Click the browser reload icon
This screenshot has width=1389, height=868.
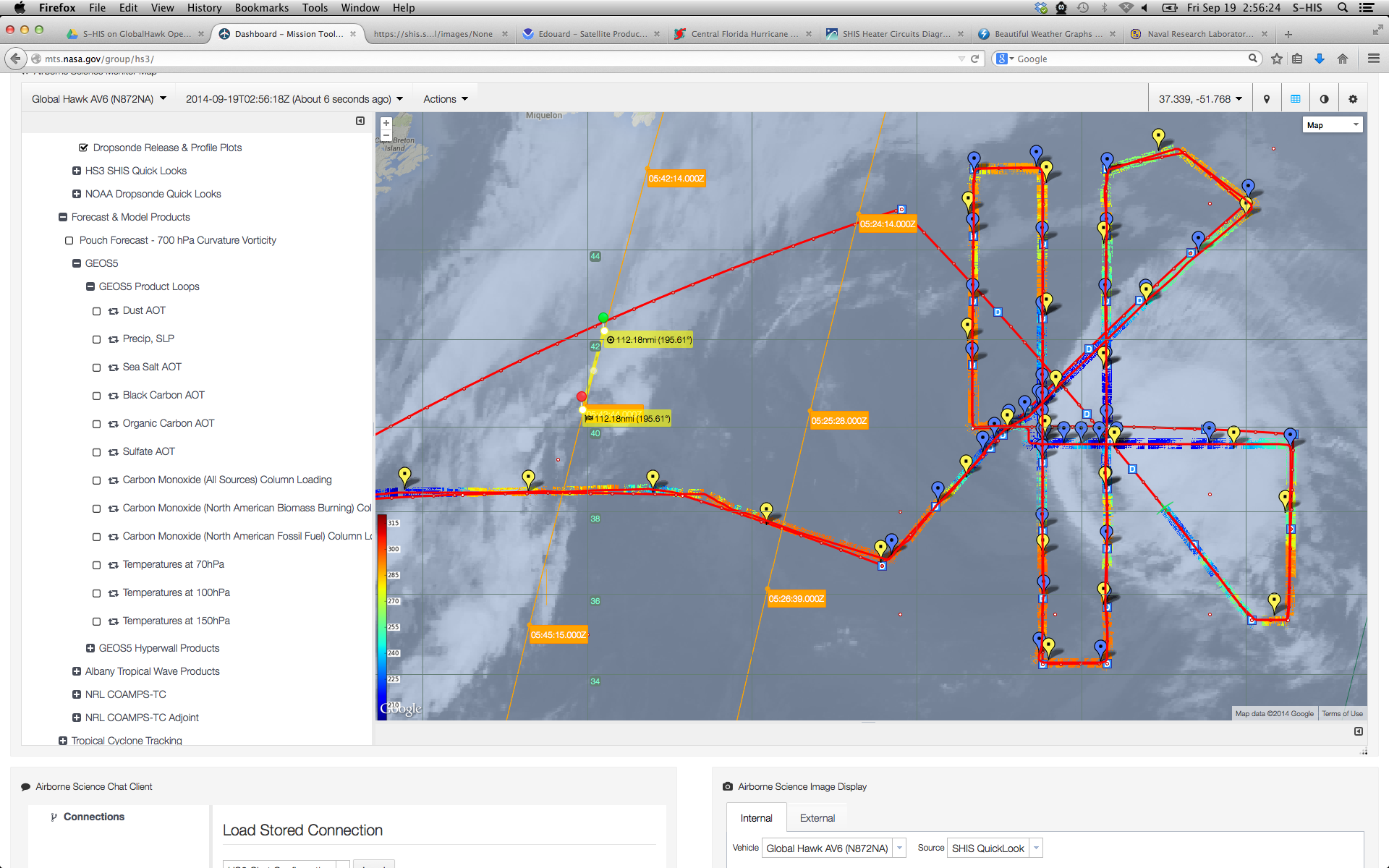974,59
